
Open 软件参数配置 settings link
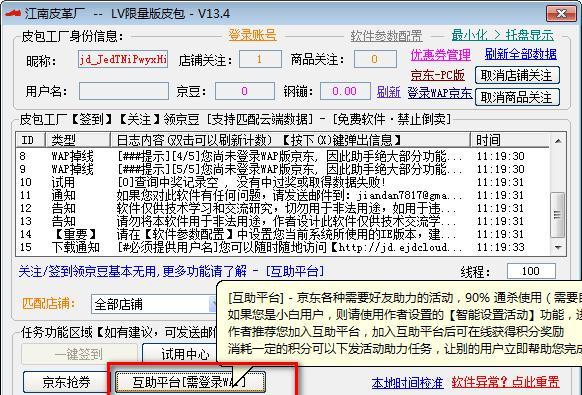386,36
